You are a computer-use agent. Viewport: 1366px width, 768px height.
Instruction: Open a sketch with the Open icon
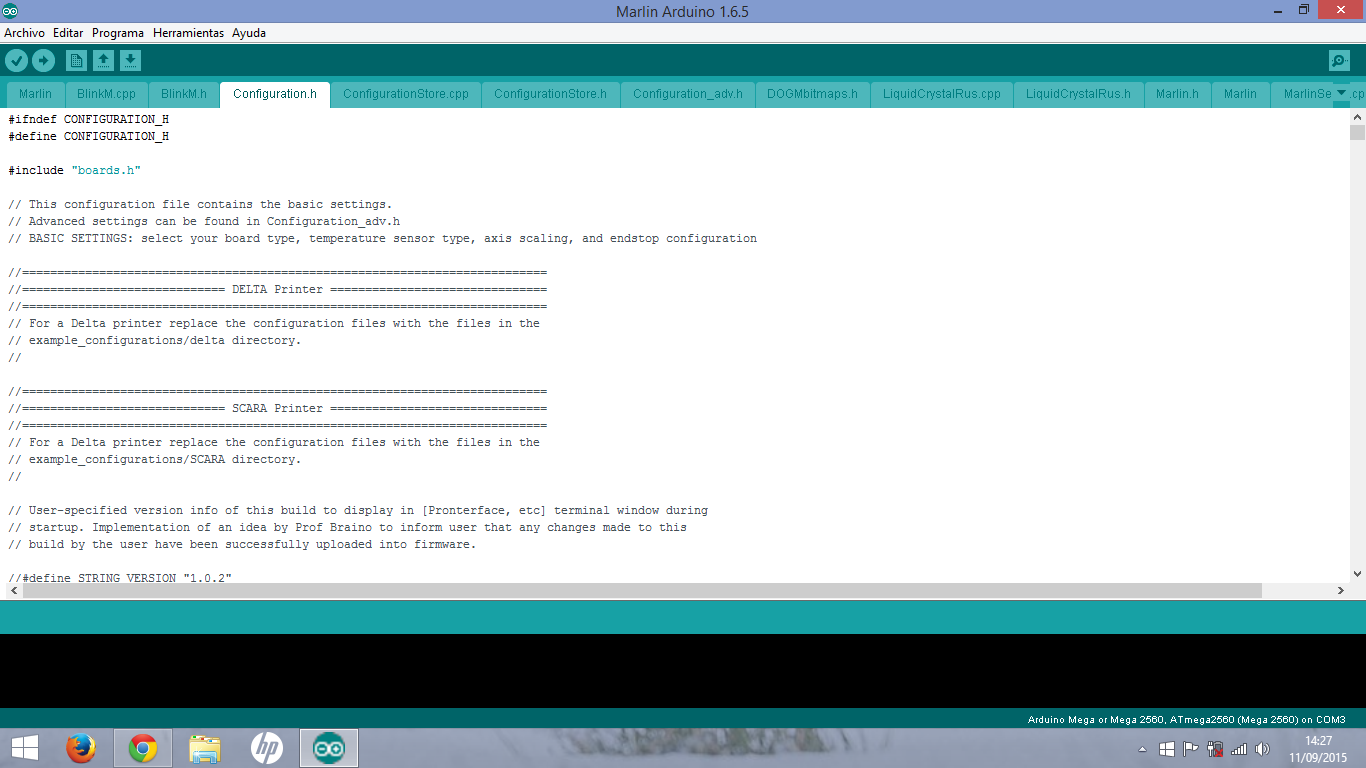pos(103,60)
